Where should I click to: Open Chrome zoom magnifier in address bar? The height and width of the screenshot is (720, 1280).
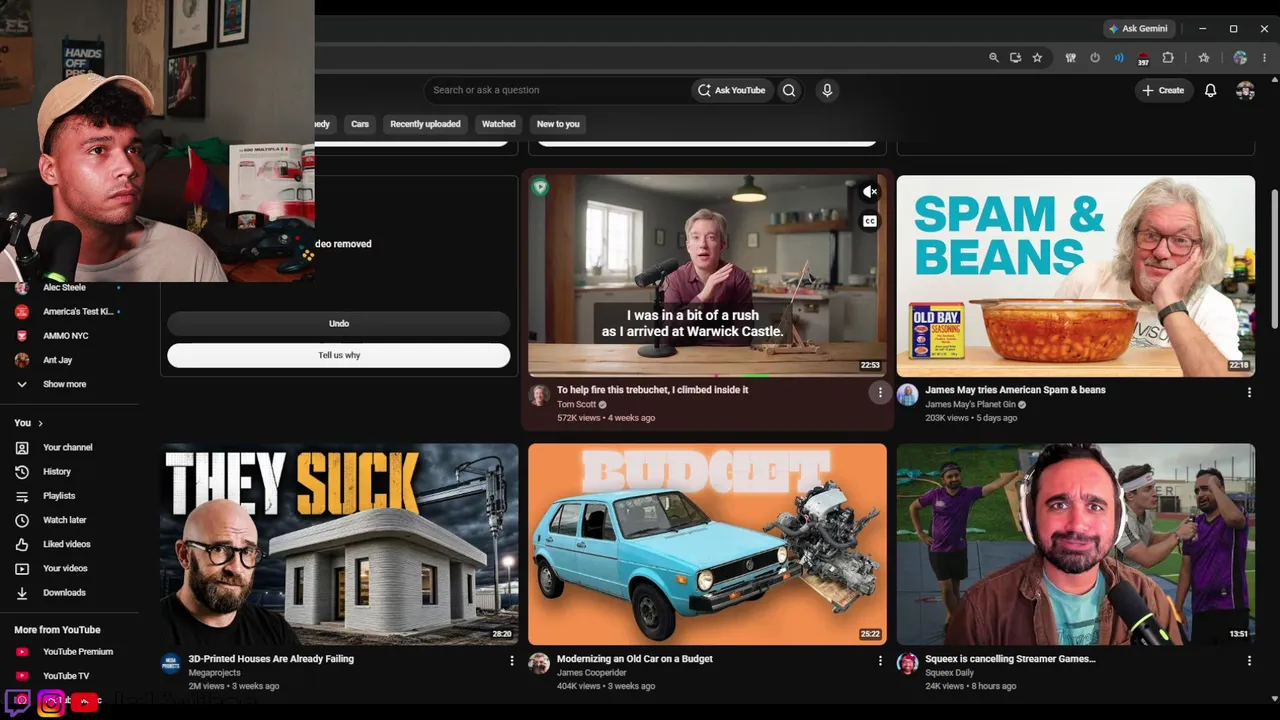click(993, 58)
